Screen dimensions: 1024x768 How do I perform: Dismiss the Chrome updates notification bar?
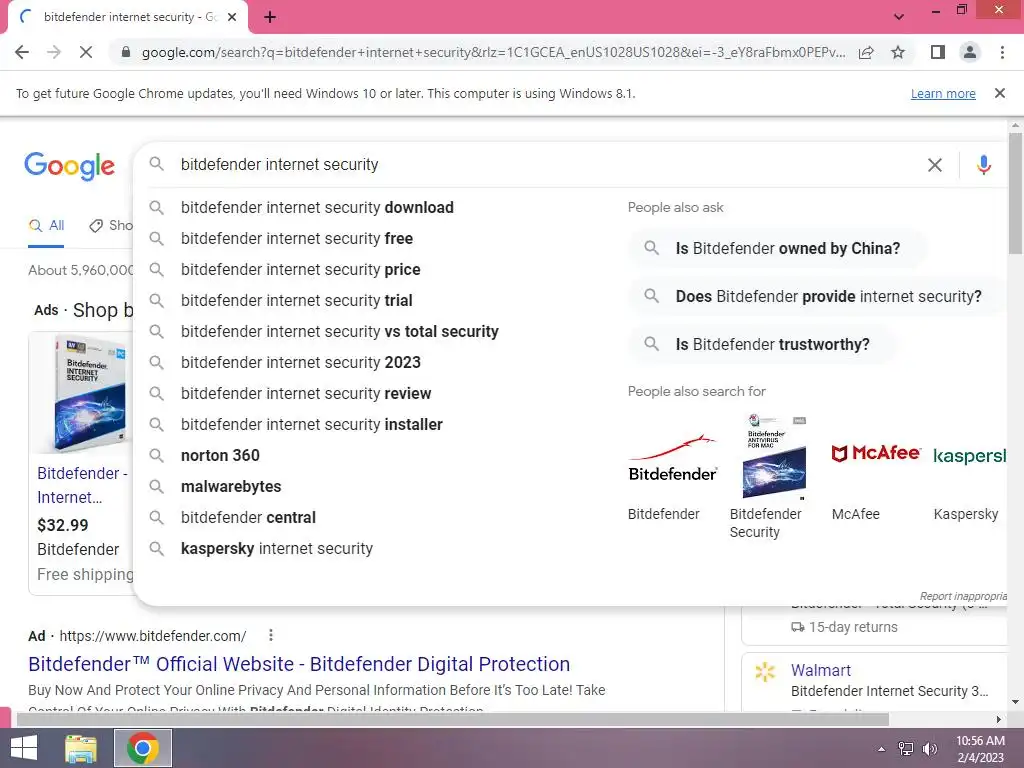pyautogui.click(x=999, y=93)
